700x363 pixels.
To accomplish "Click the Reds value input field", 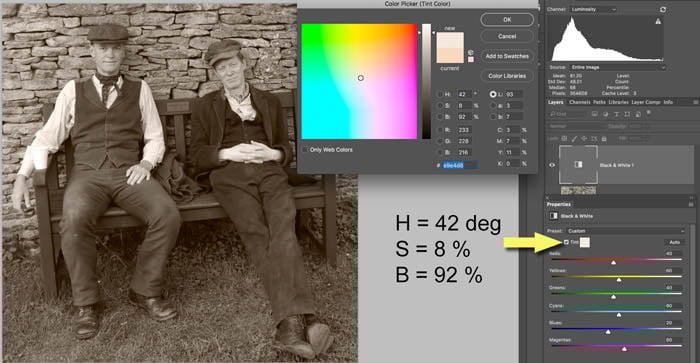I will point(673,253).
